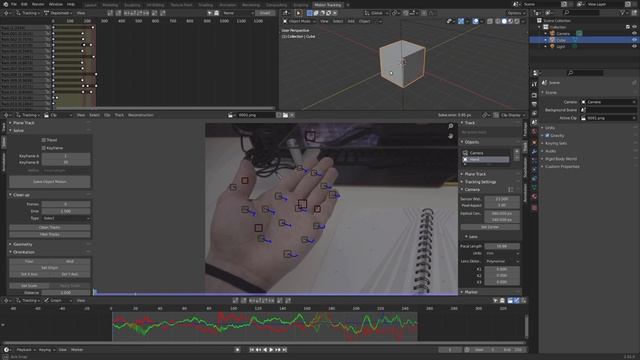Viewport: 640px width, 360px height.
Task: Open the Track menu in clip editor
Action: (119, 115)
